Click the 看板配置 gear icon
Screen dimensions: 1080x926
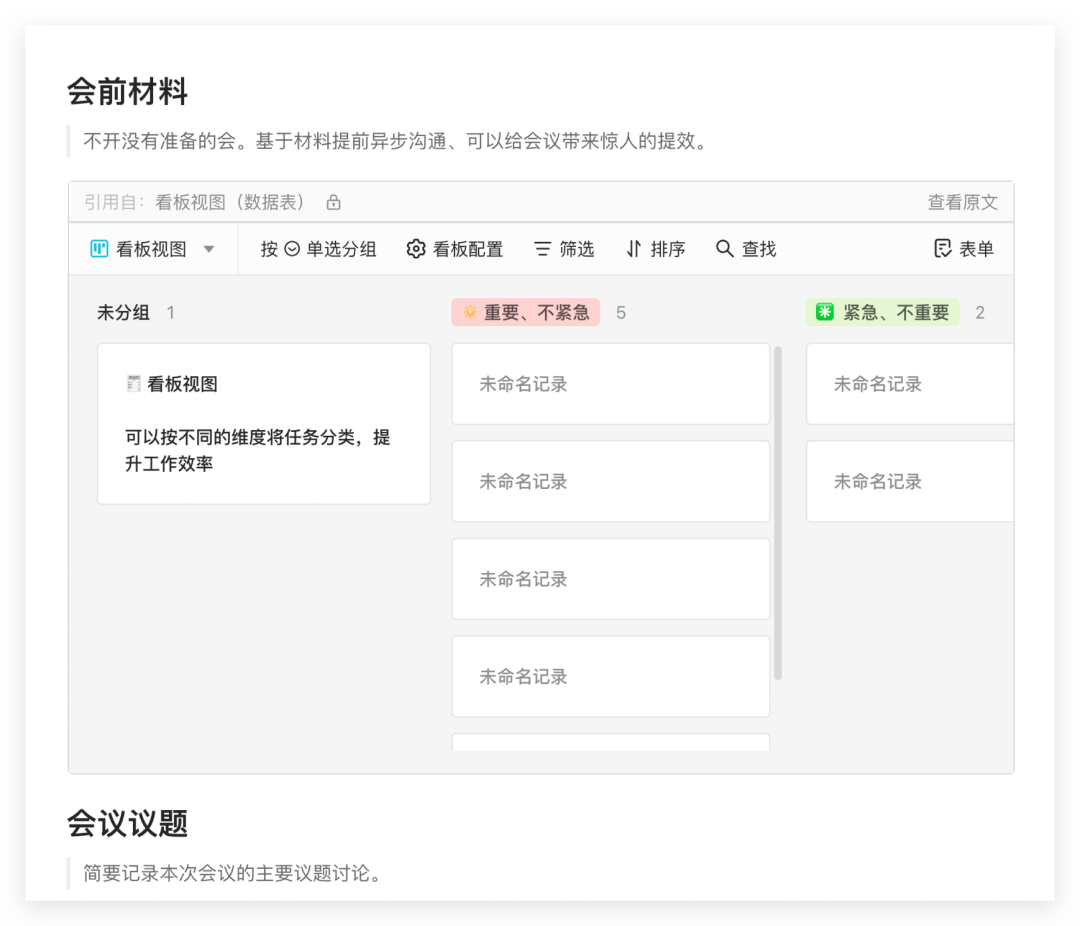pos(416,249)
